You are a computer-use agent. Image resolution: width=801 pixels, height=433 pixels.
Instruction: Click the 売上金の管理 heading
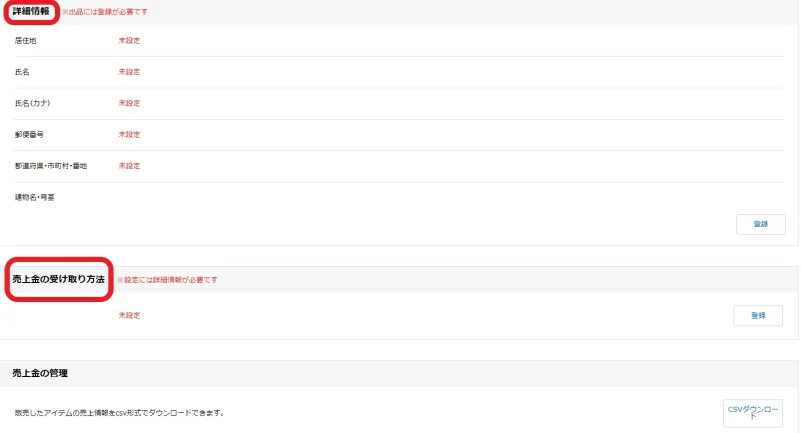coord(40,373)
